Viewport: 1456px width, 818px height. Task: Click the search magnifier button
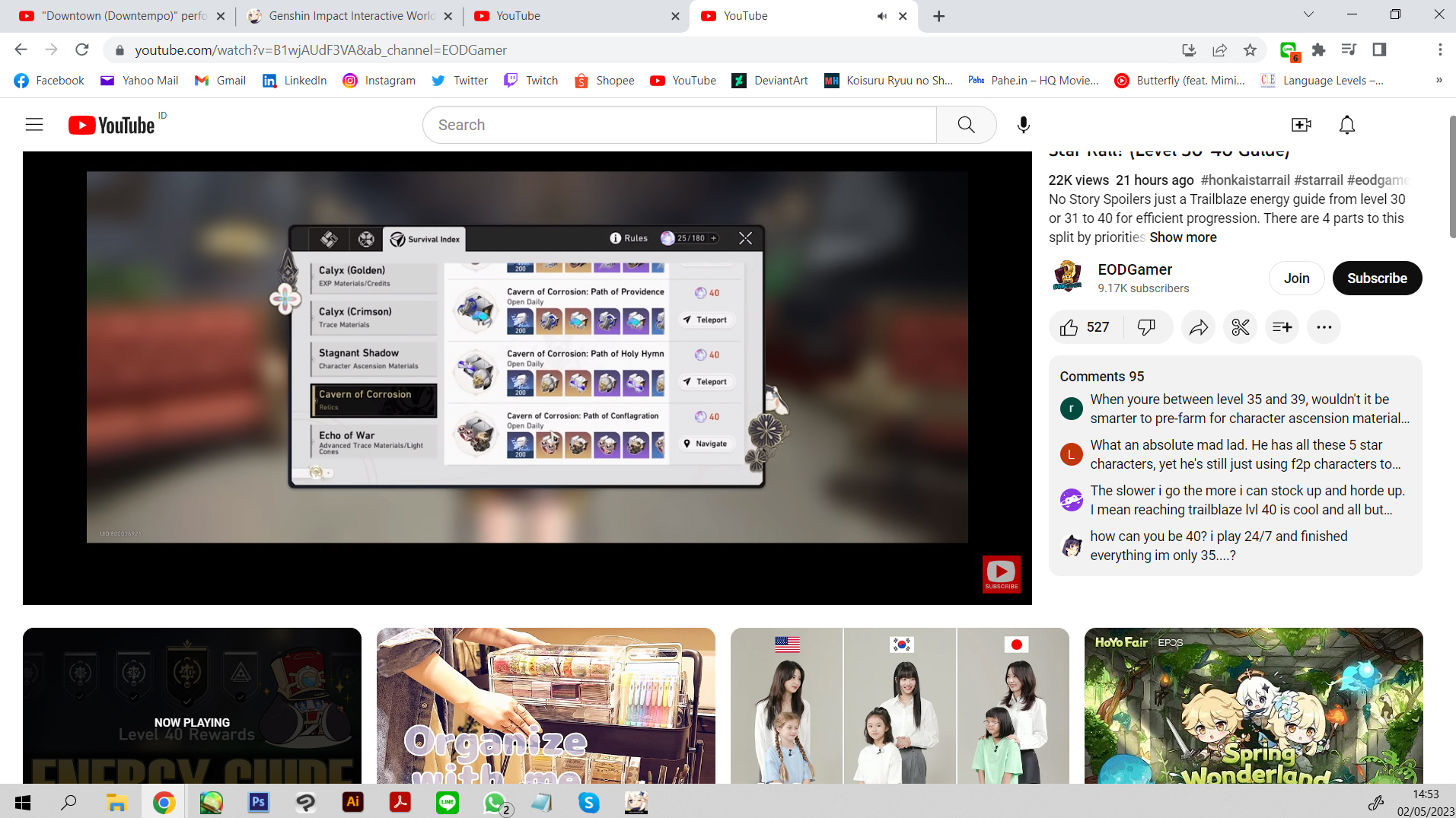tap(966, 125)
